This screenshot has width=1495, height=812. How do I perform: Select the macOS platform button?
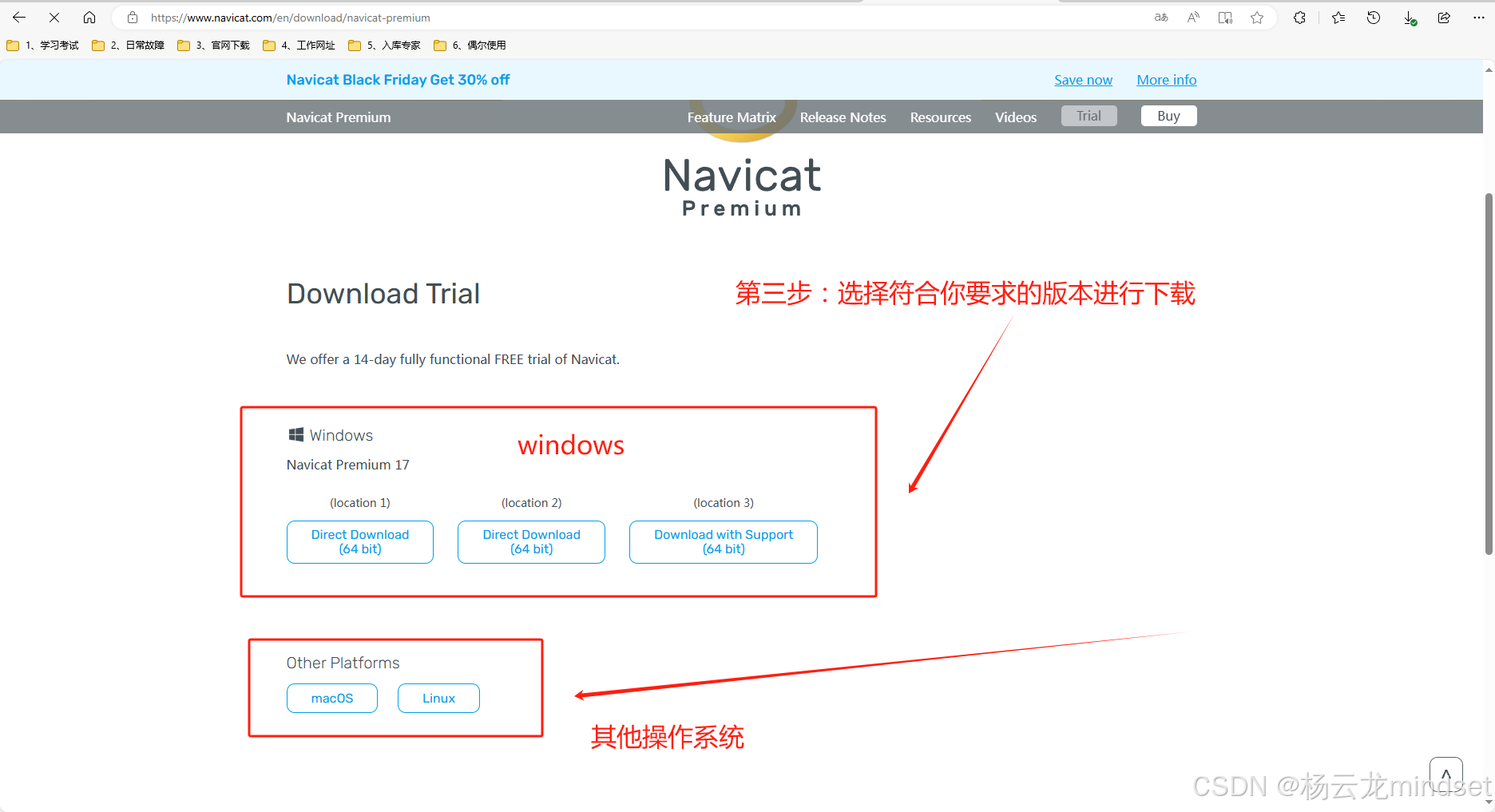(332, 698)
